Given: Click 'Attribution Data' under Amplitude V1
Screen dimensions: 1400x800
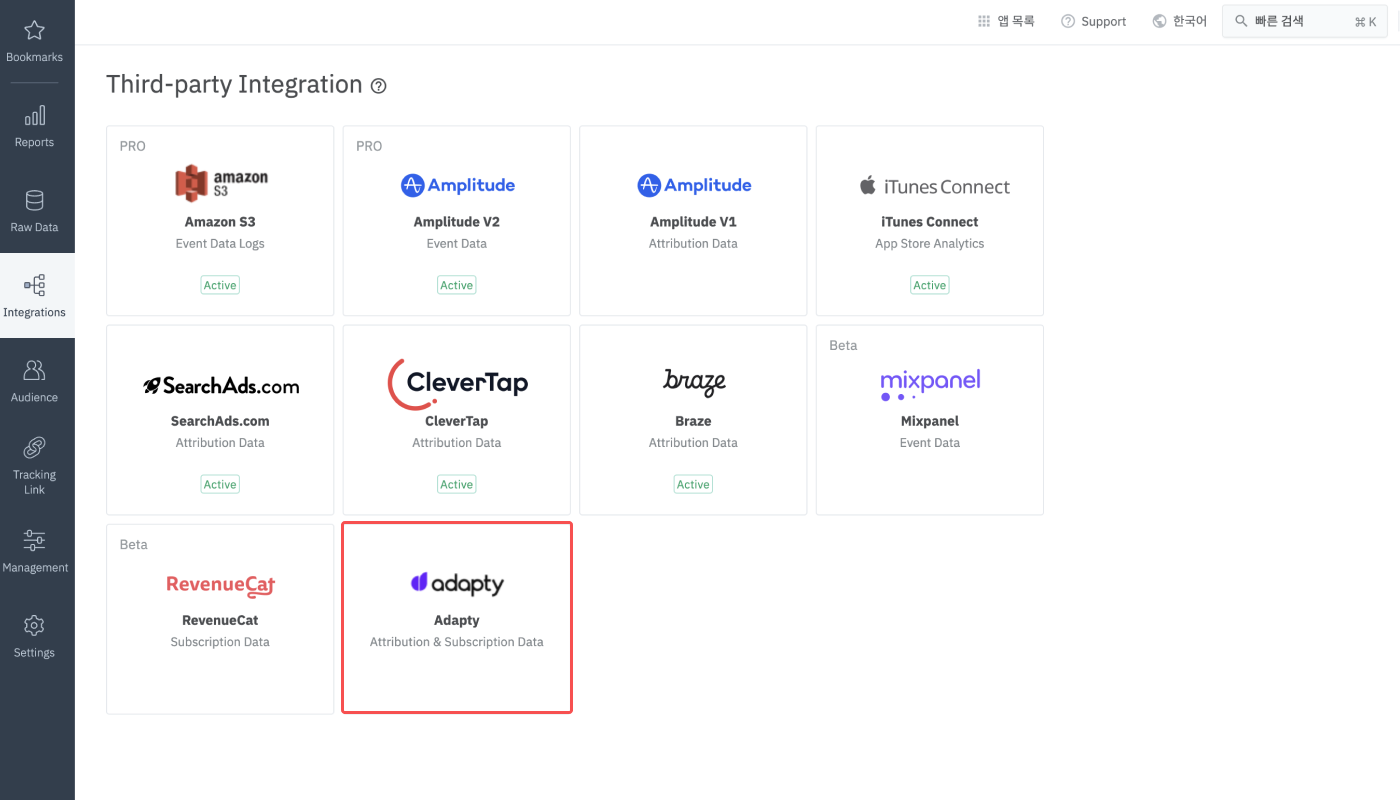Looking at the screenshot, I should (x=693, y=243).
